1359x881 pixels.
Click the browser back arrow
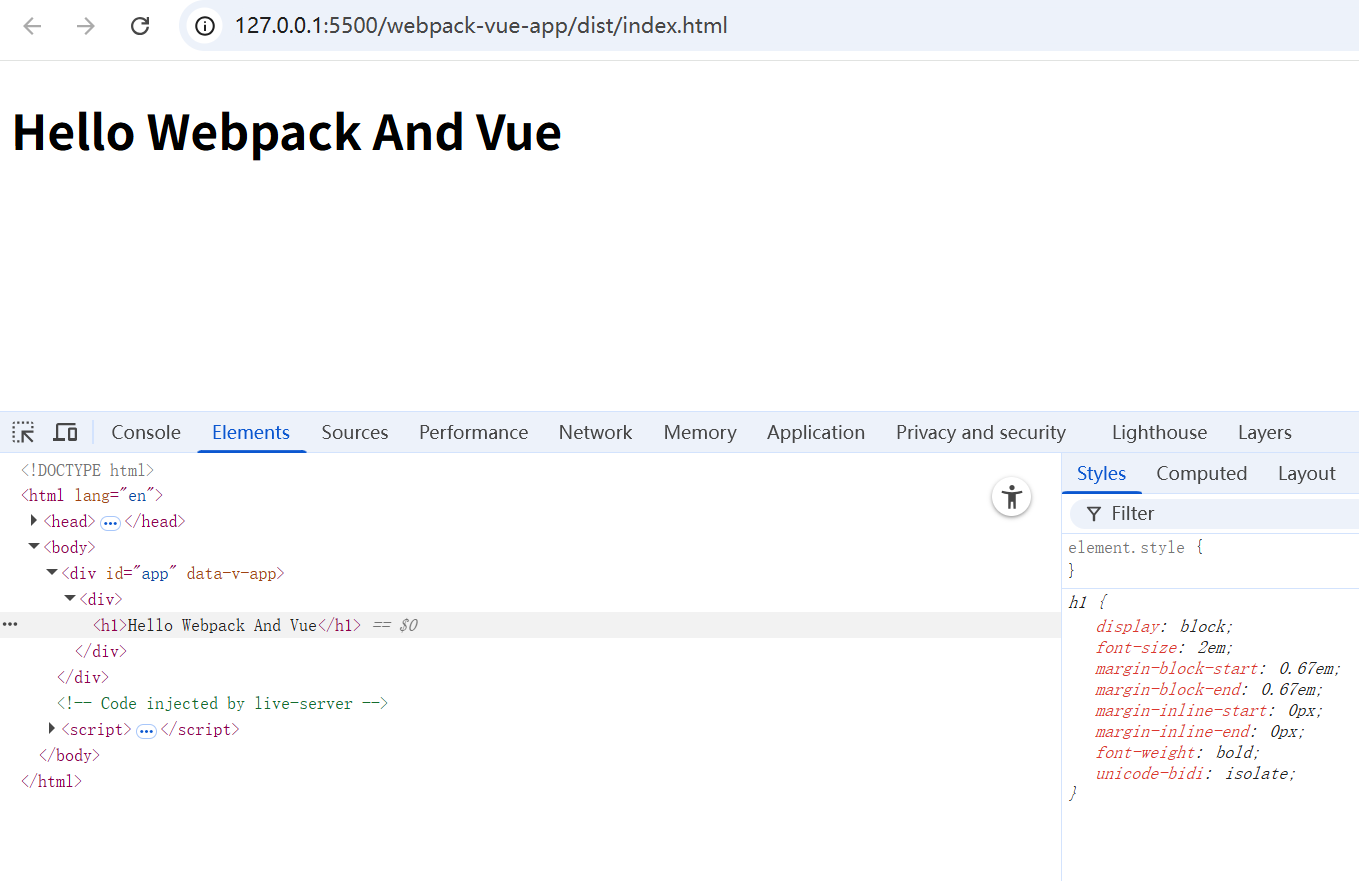click(33, 26)
